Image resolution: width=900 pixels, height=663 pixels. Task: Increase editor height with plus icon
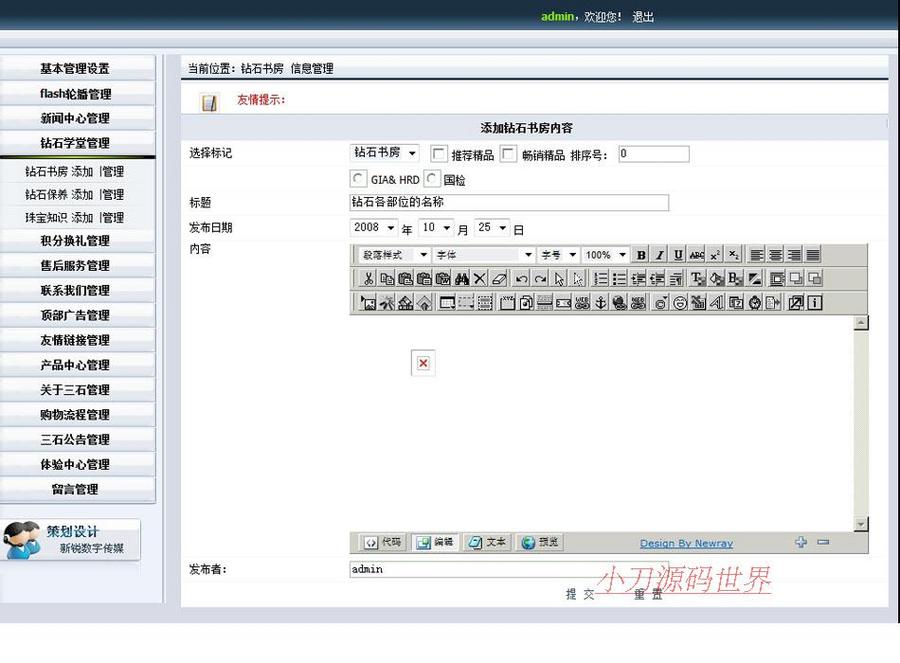coord(801,542)
